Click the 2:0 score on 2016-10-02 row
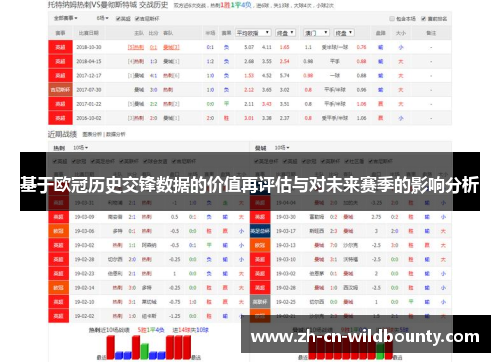 (x=153, y=118)
